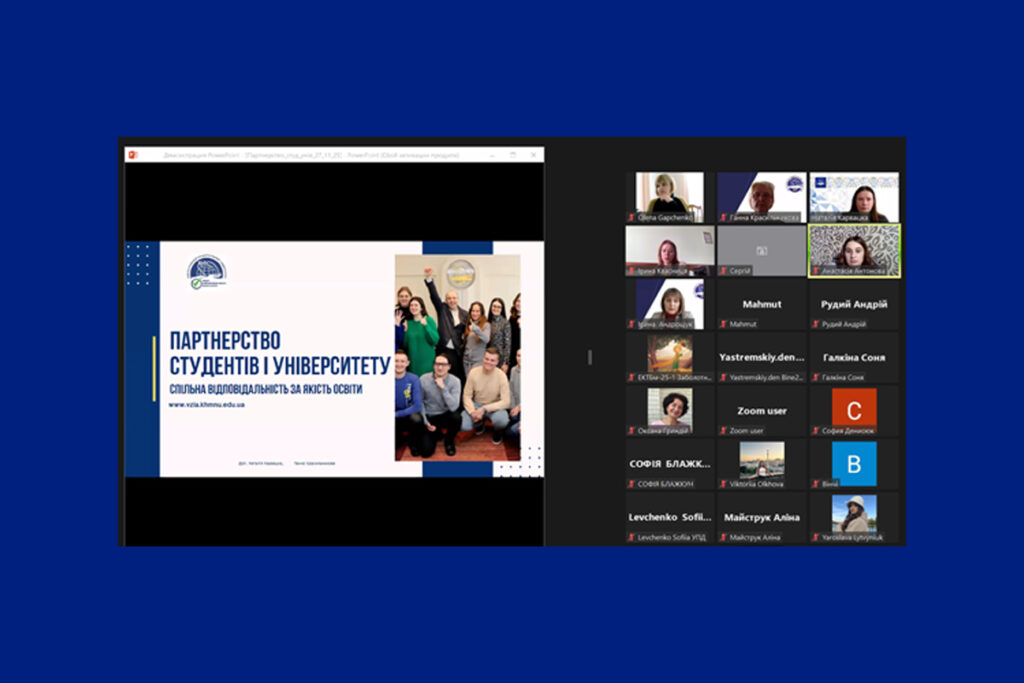Open the www.vzia.khmnu.edu.ua link on the slide

point(207,405)
